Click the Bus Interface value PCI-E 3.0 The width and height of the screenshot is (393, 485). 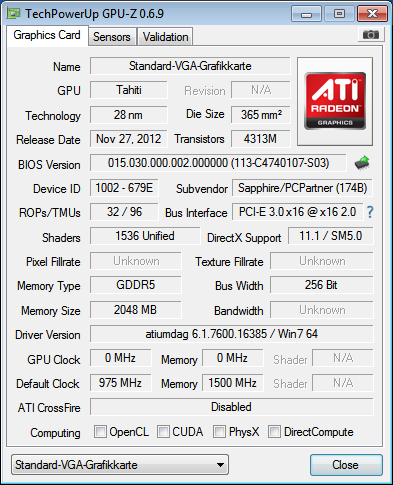[x=298, y=212]
